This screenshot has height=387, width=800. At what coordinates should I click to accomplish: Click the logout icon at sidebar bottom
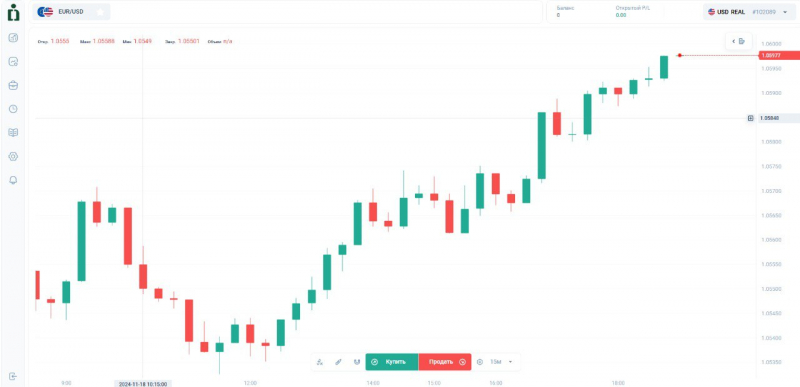pos(13,376)
